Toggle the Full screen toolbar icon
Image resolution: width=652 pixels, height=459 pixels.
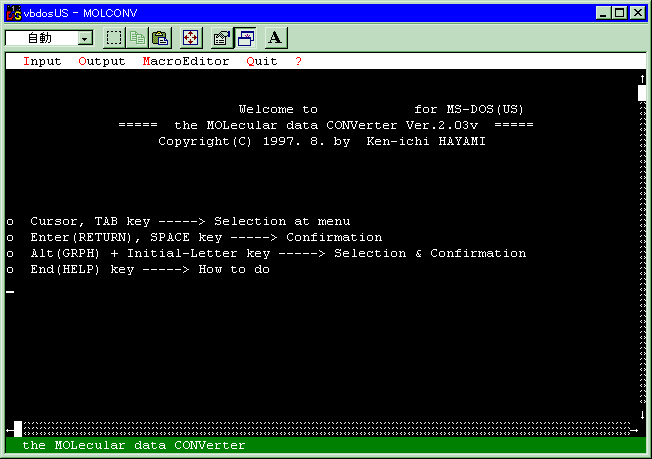pos(190,38)
